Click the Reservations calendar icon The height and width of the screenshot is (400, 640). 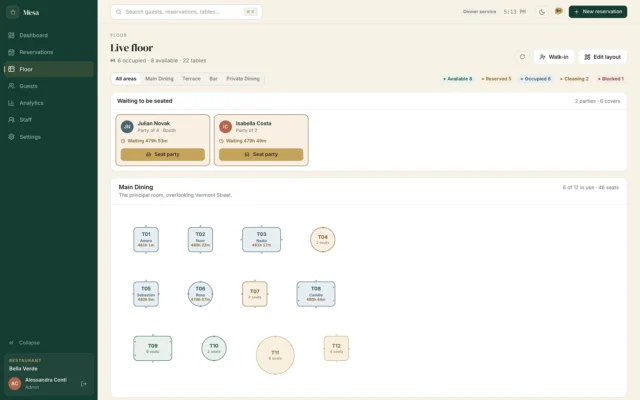pyautogui.click(x=11, y=52)
